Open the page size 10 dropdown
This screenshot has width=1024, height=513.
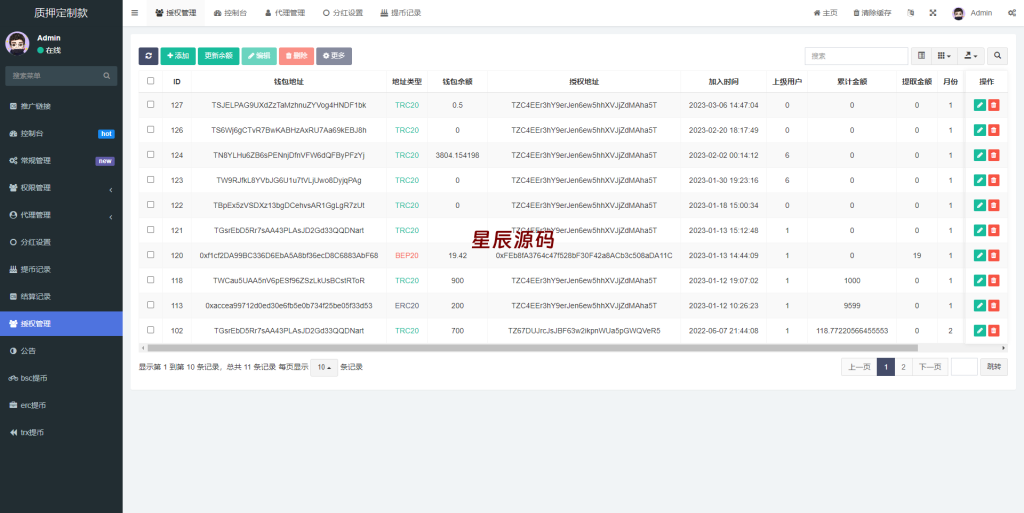pos(324,367)
